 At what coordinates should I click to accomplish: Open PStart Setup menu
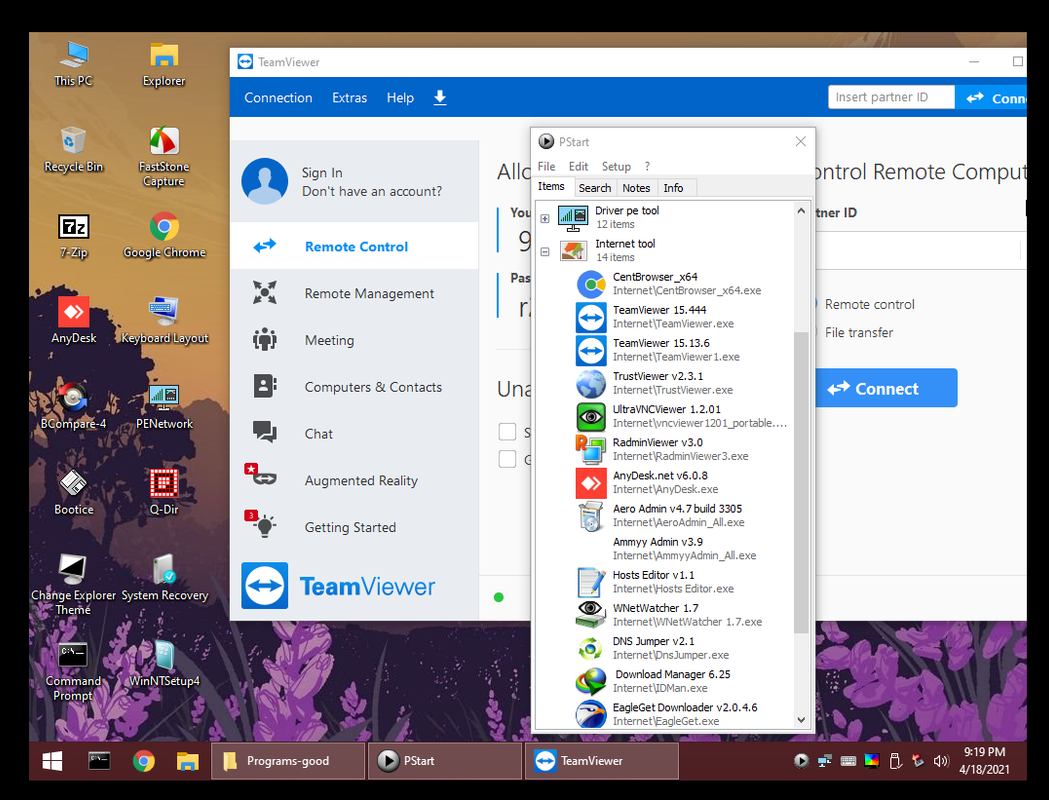coord(616,167)
